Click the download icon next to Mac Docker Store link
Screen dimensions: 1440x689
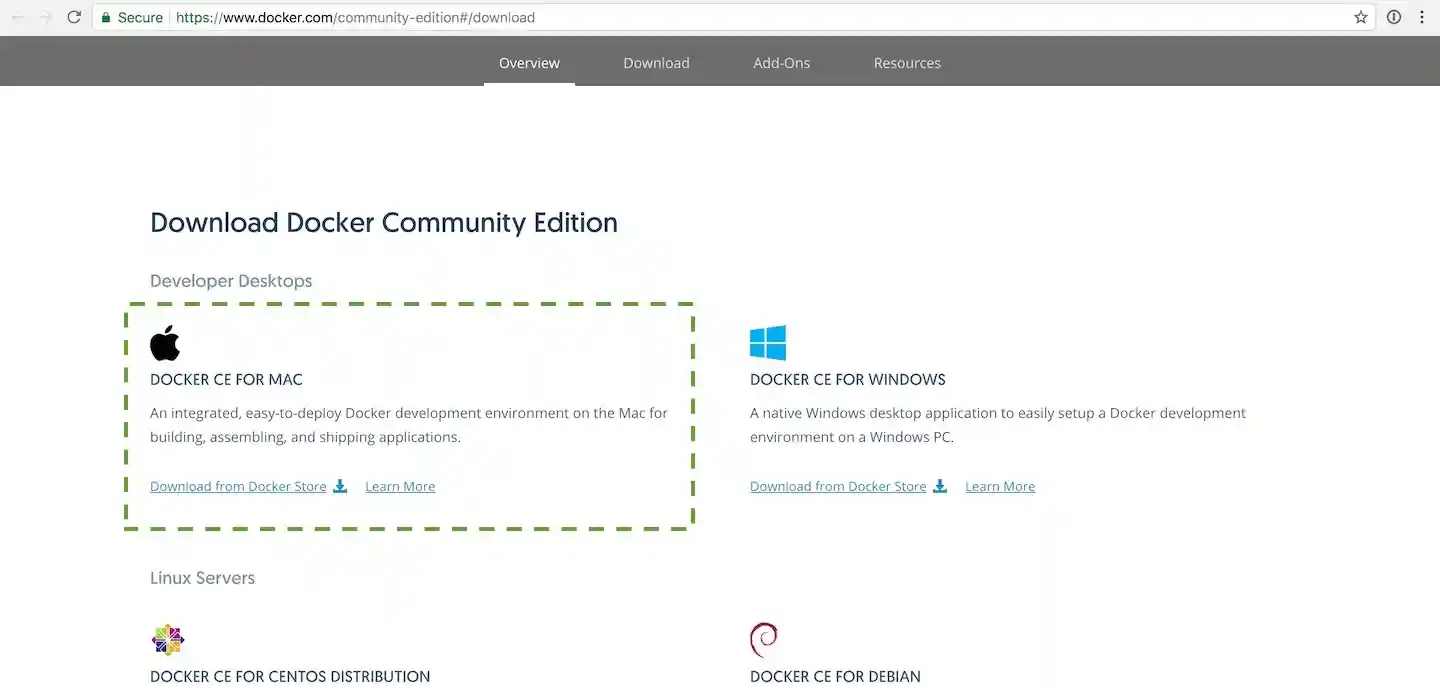340,485
